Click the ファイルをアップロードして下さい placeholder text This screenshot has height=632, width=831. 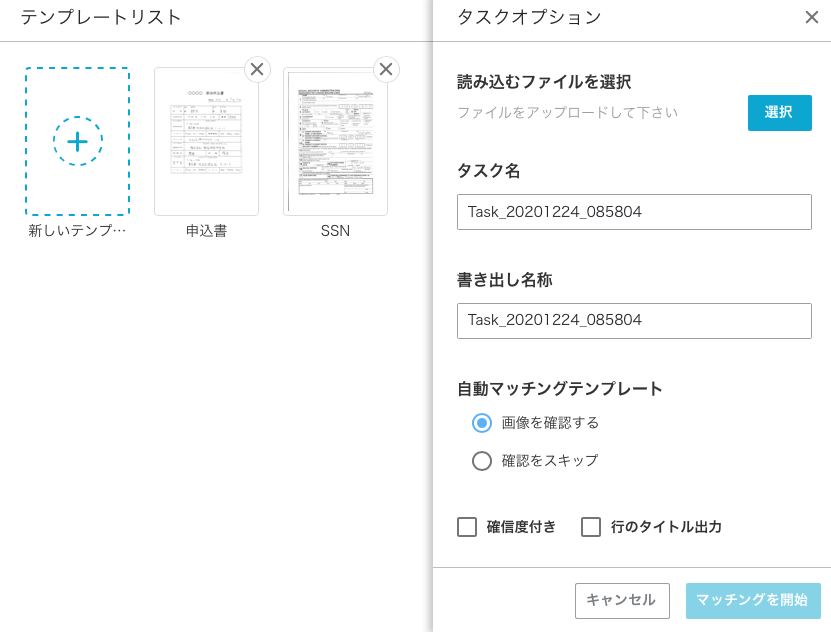568,113
